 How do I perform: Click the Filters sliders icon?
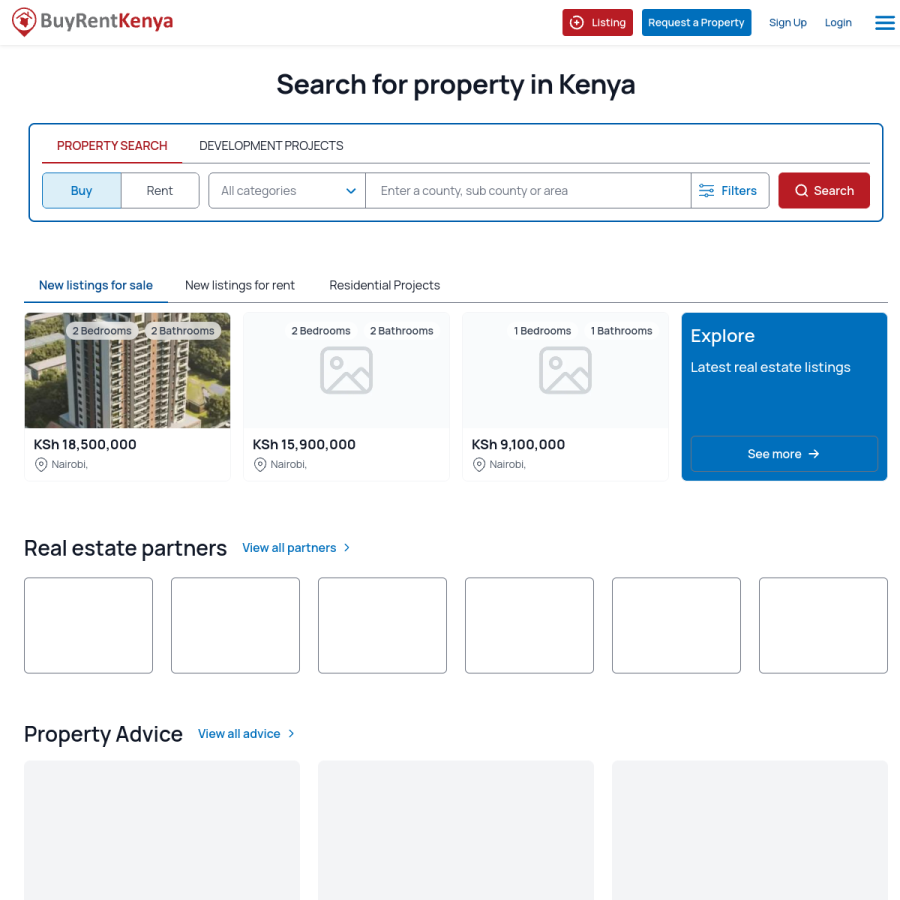pyautogui.click(x=706, y=191)
